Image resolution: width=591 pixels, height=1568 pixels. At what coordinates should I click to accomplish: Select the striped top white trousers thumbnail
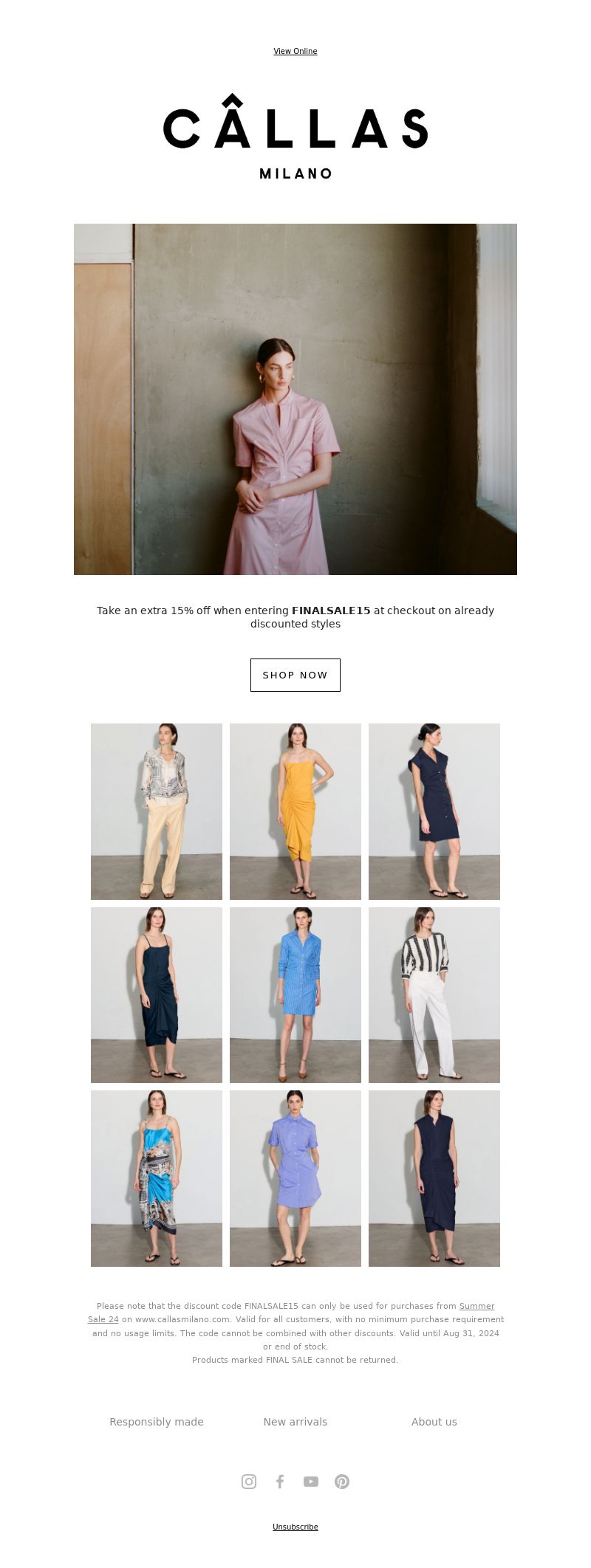click(434, 995)
